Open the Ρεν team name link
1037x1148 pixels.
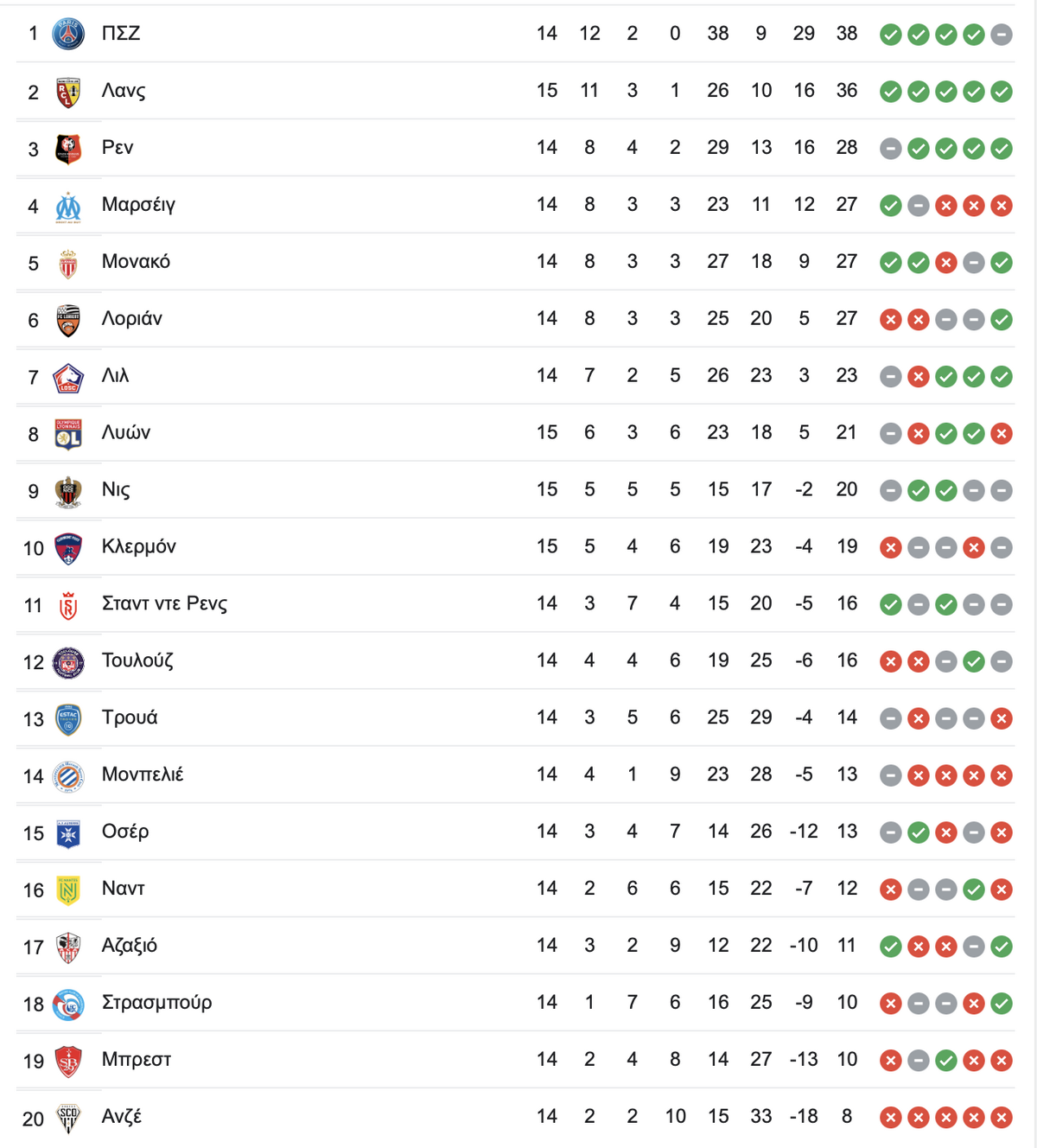(118, 148)
